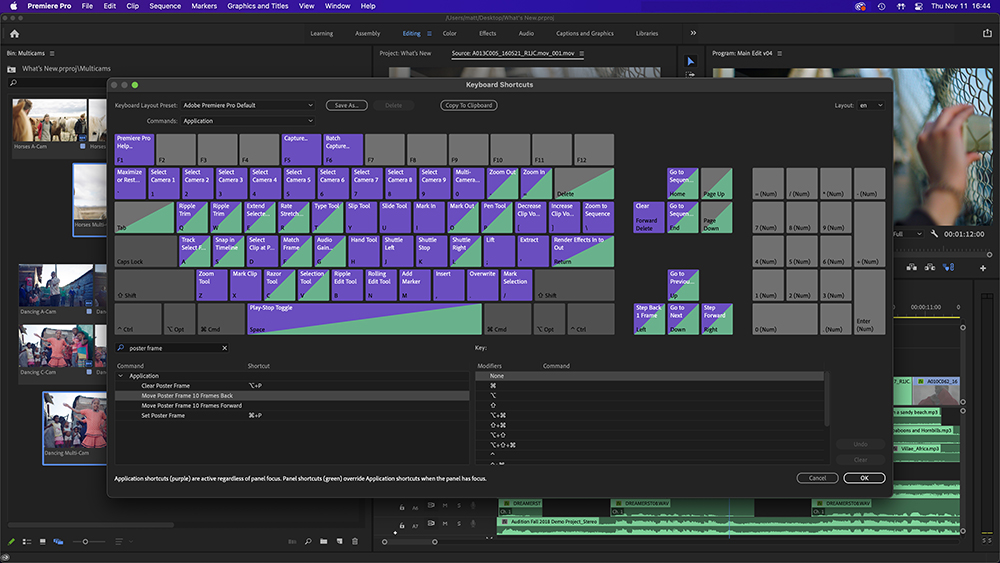This screenshot has width=1000, height=563.
Task: Open the Program Main Edit panel menu
Action: point(779,53)
